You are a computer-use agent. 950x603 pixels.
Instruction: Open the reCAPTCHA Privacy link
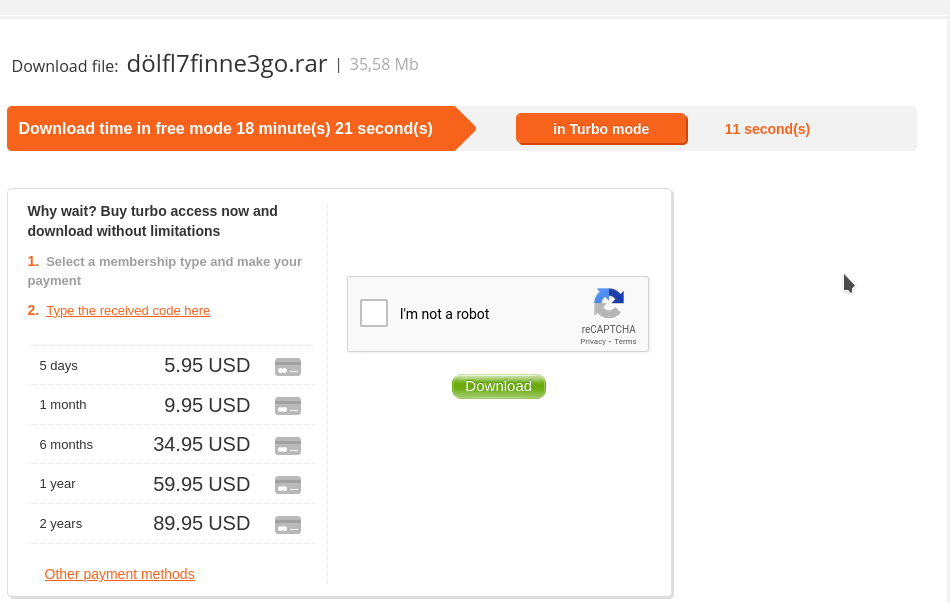589,341
